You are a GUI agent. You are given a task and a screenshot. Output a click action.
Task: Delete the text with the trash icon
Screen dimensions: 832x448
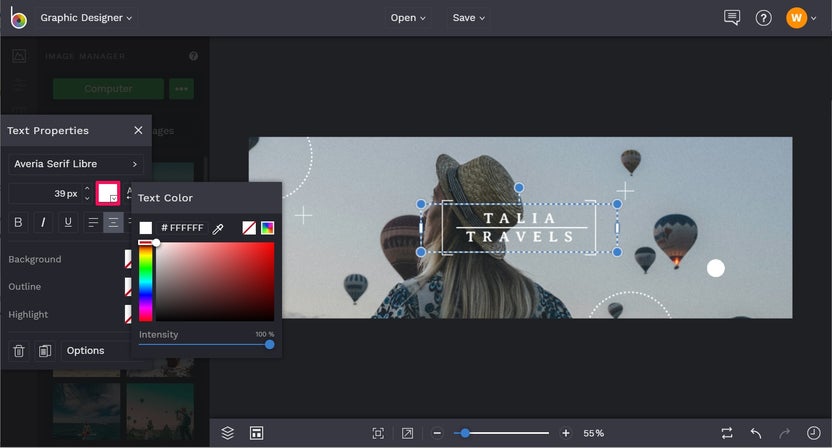coord(19,351)
